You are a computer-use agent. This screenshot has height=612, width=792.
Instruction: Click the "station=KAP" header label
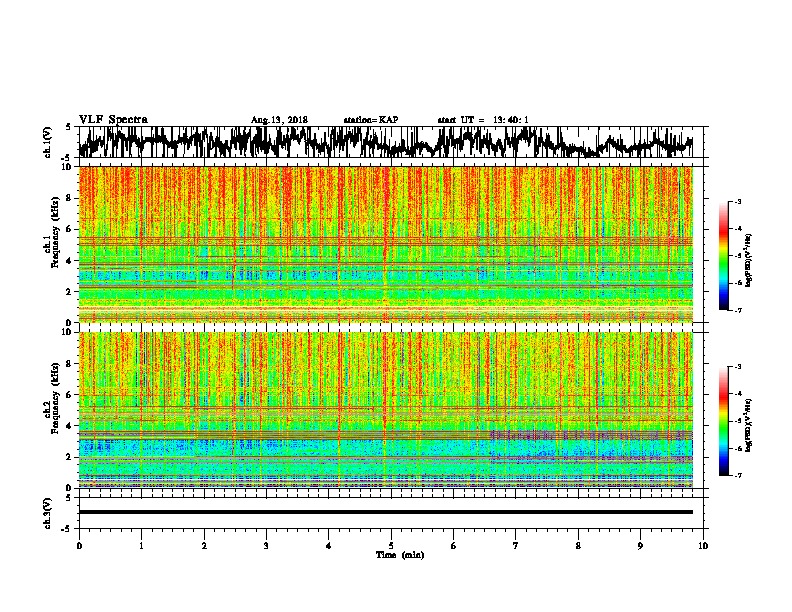[371, 120]
